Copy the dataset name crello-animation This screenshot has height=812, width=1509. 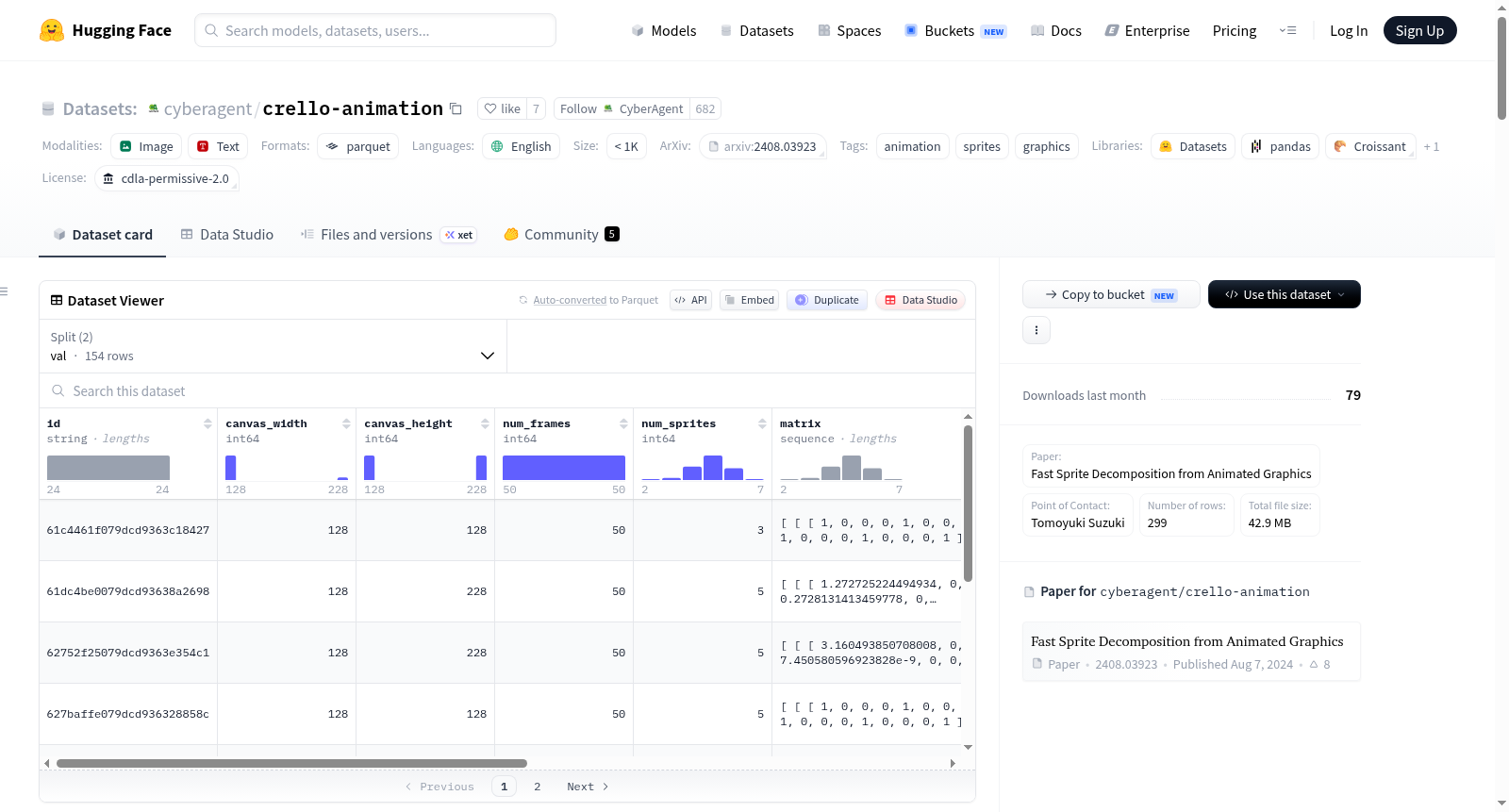[456, 108]
